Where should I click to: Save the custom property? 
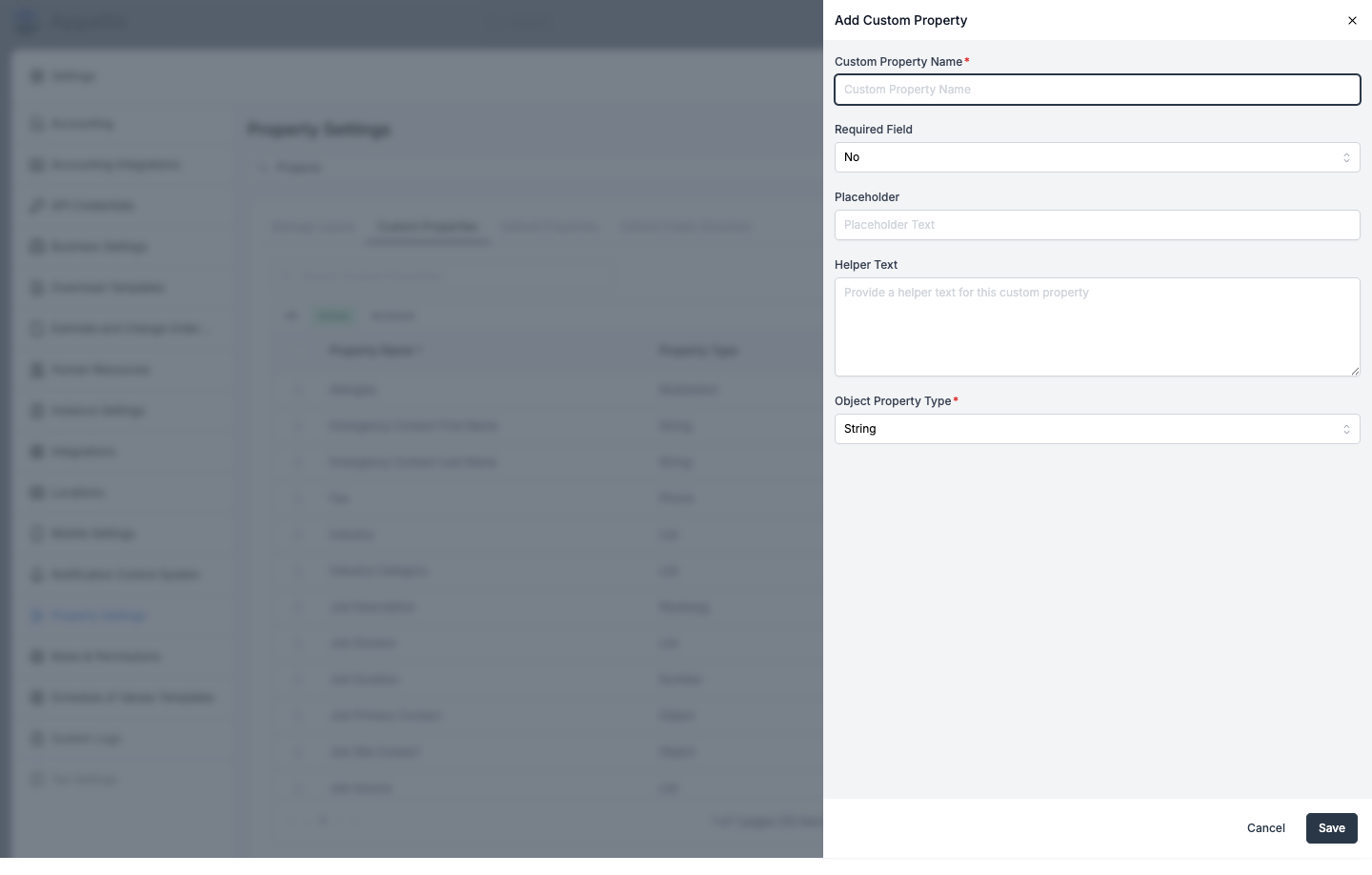click(1331, 828)
